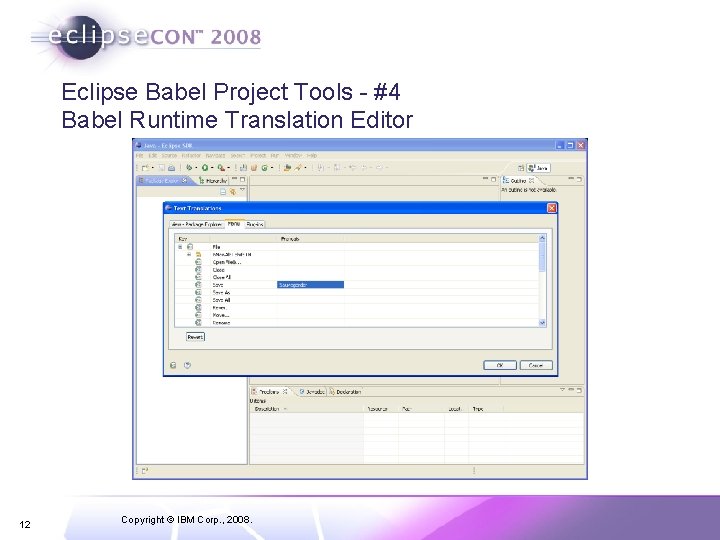Click Collapse All in Package Explorer toolbar
The image size is (720, 540).
coord(223,192)
